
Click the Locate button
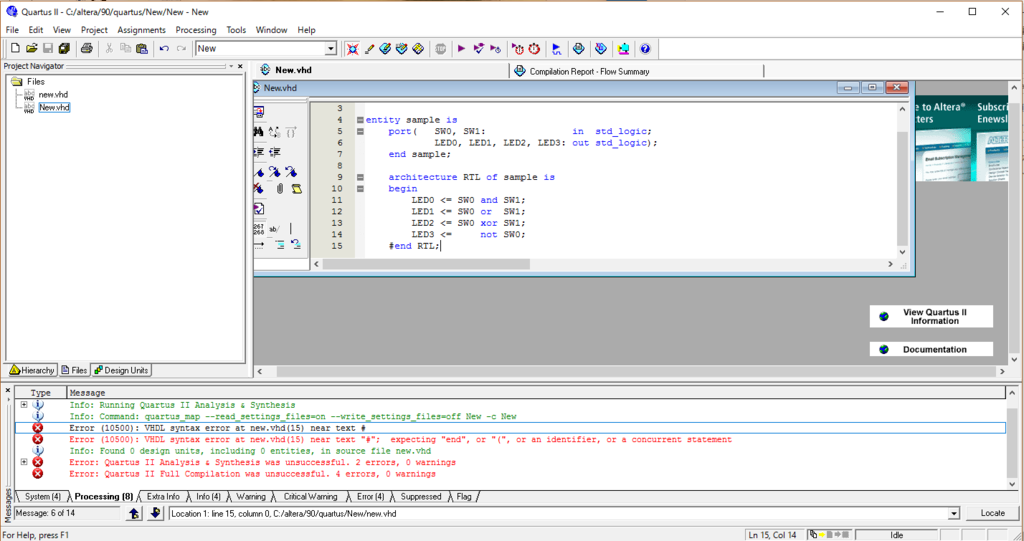[x=992, y=513]
